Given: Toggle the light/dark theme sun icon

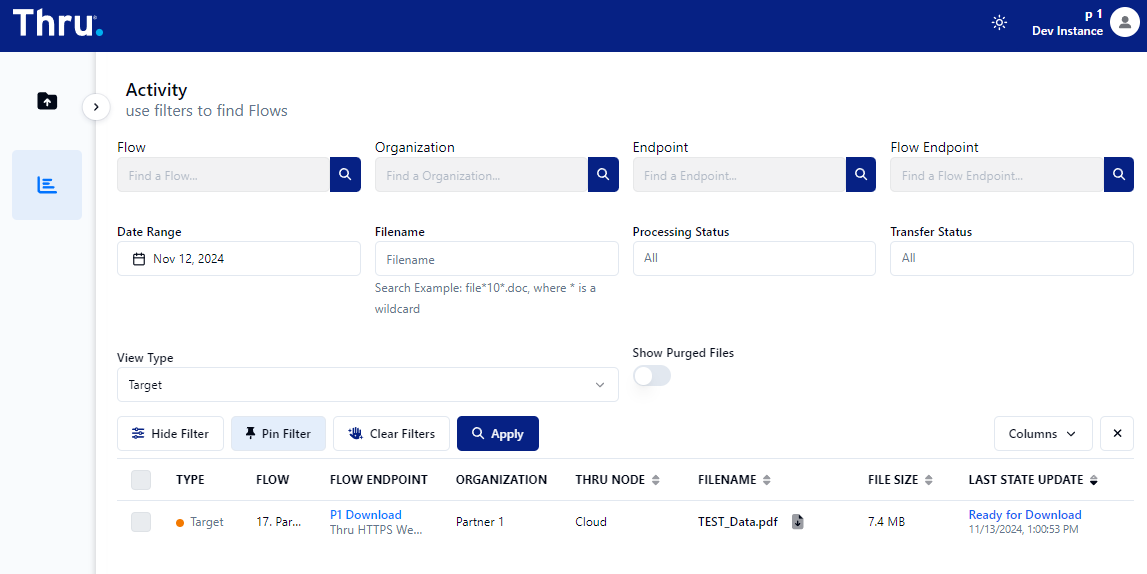Looking at the screenshot, I should (x=999, y=23).
